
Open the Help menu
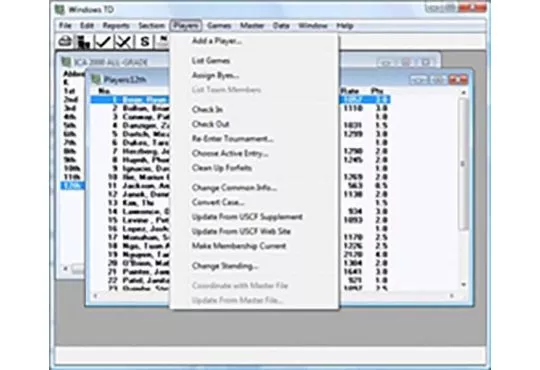(344, 25)
